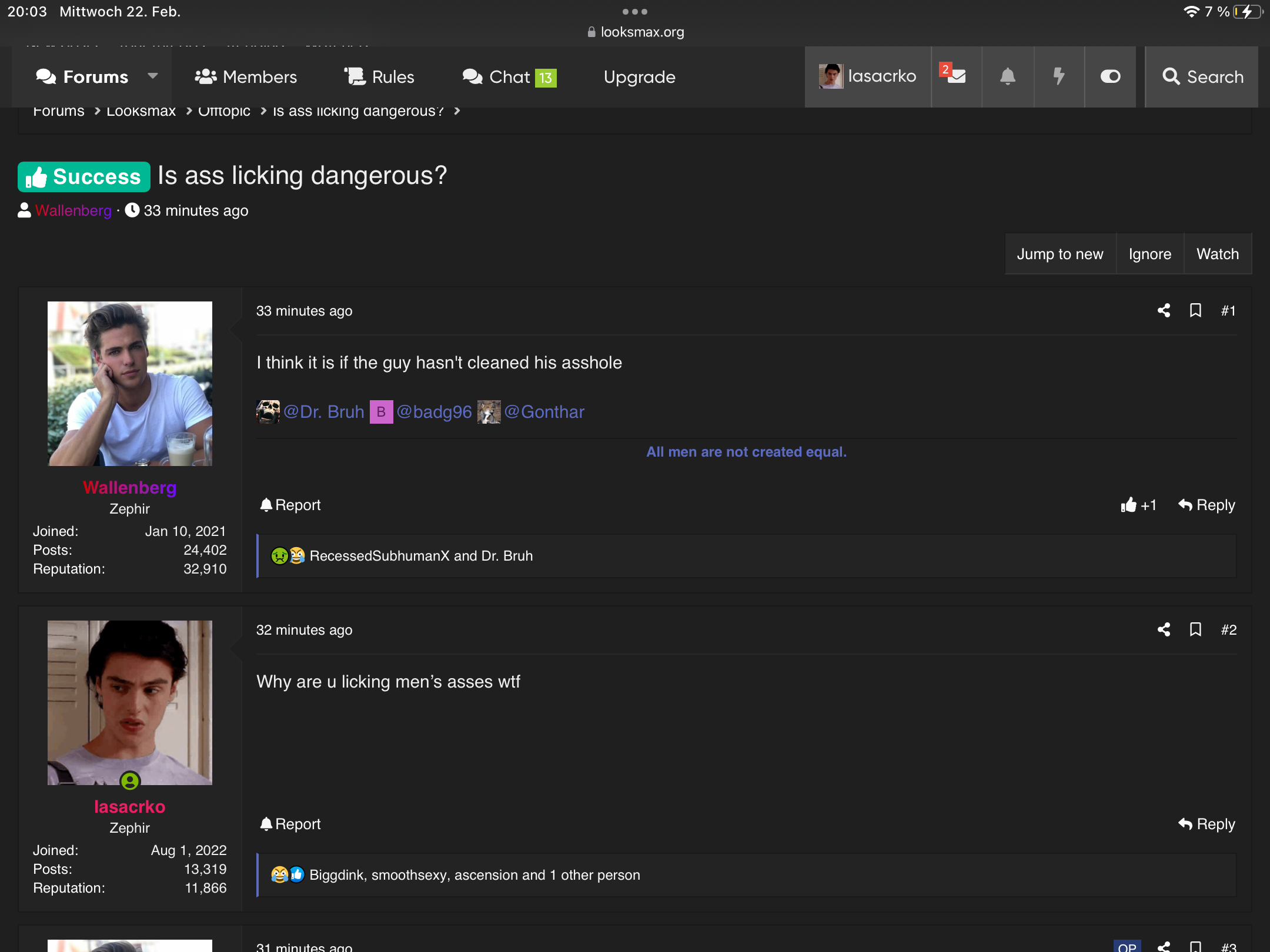Share post #2
Image resolution: width=1270 pixels, height=952 pixels.
pos(1164,630)
